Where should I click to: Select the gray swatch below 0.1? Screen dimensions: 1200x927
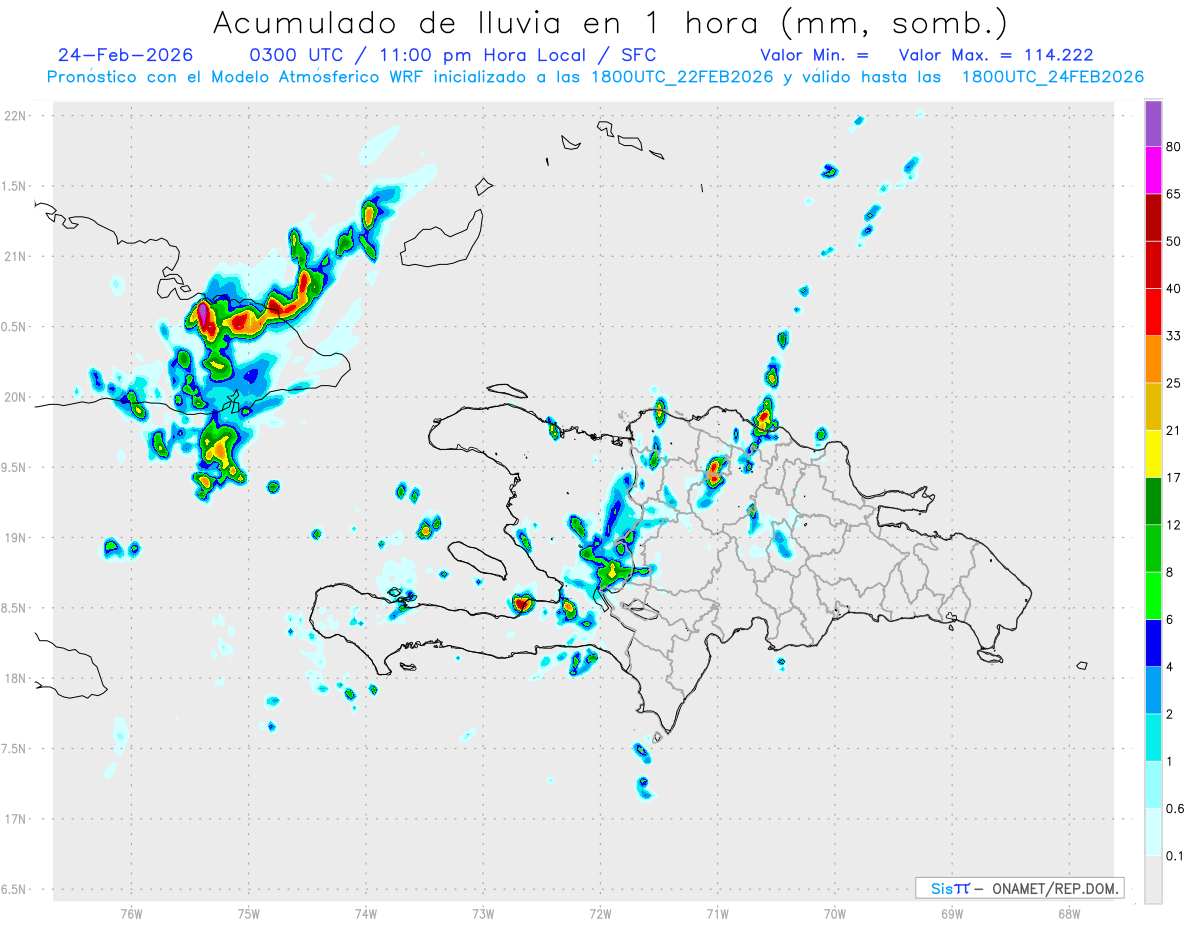pyautogui.click(x=1153, y=880)
